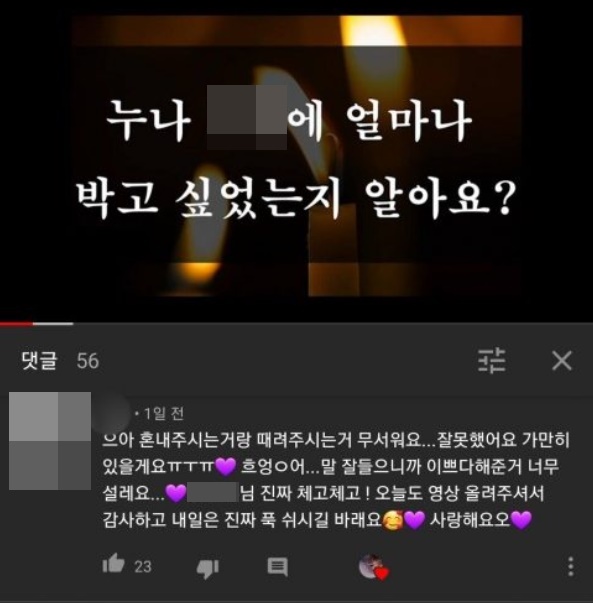
Task: Tap the video player to show controls
Action: pyautogui.click(x=296, y=156)
